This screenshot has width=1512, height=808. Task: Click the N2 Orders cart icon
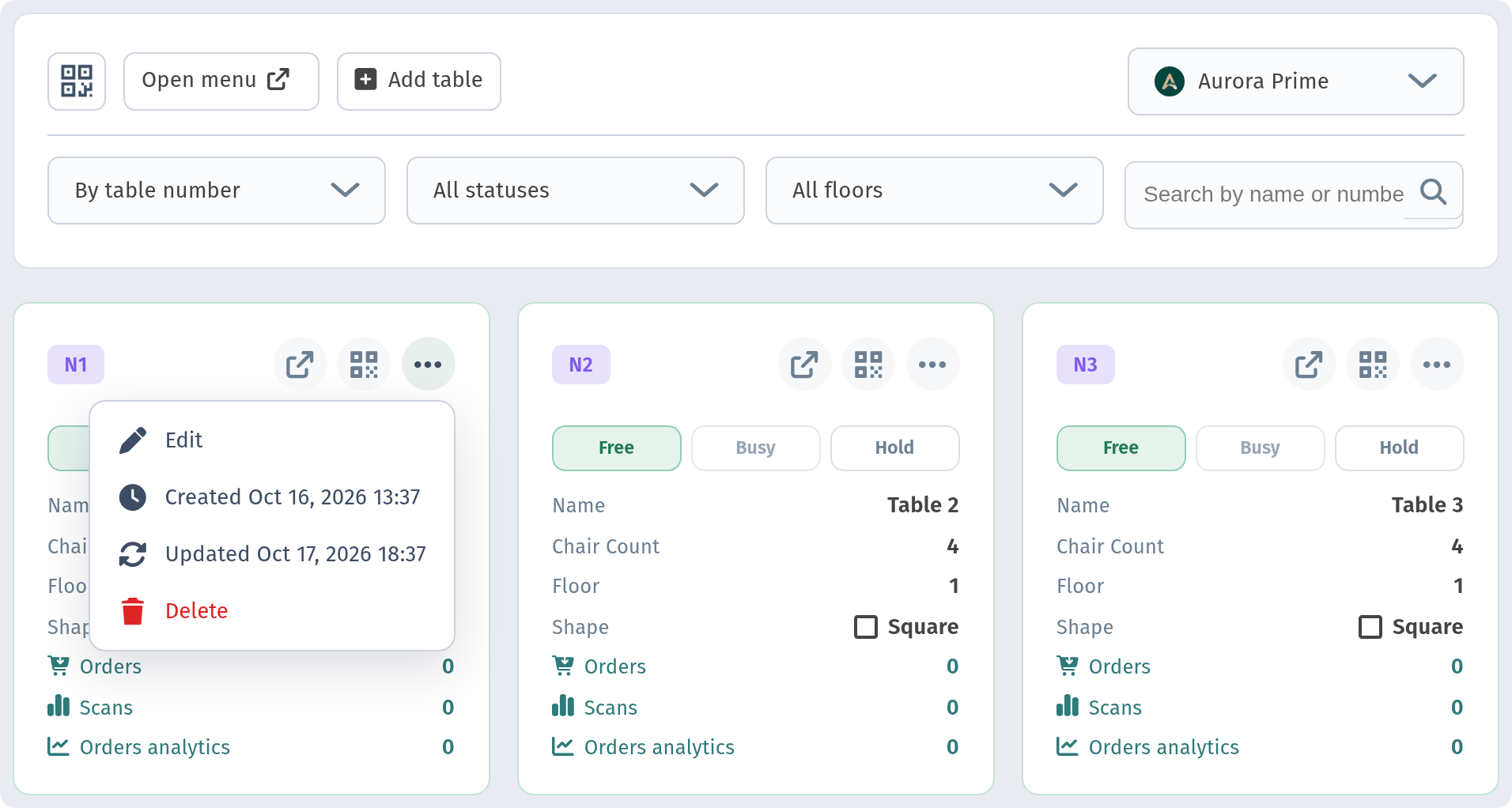coord(563,666)
